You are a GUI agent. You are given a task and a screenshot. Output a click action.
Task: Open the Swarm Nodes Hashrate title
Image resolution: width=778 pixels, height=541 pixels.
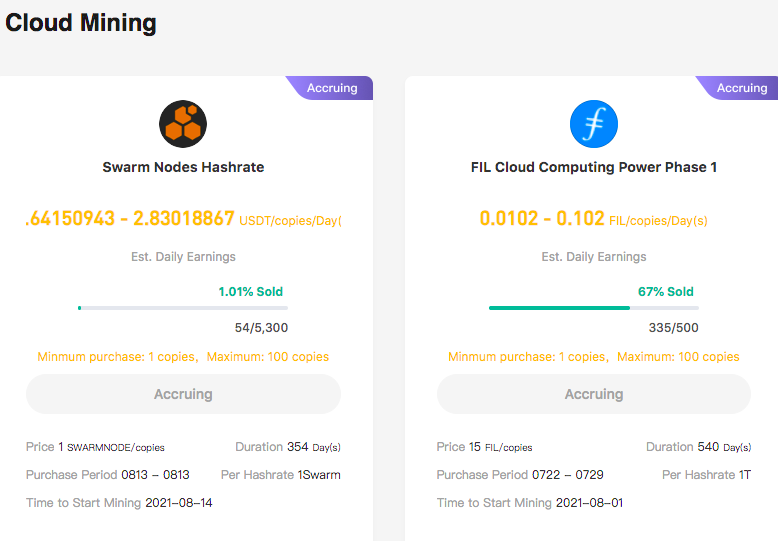183,167
